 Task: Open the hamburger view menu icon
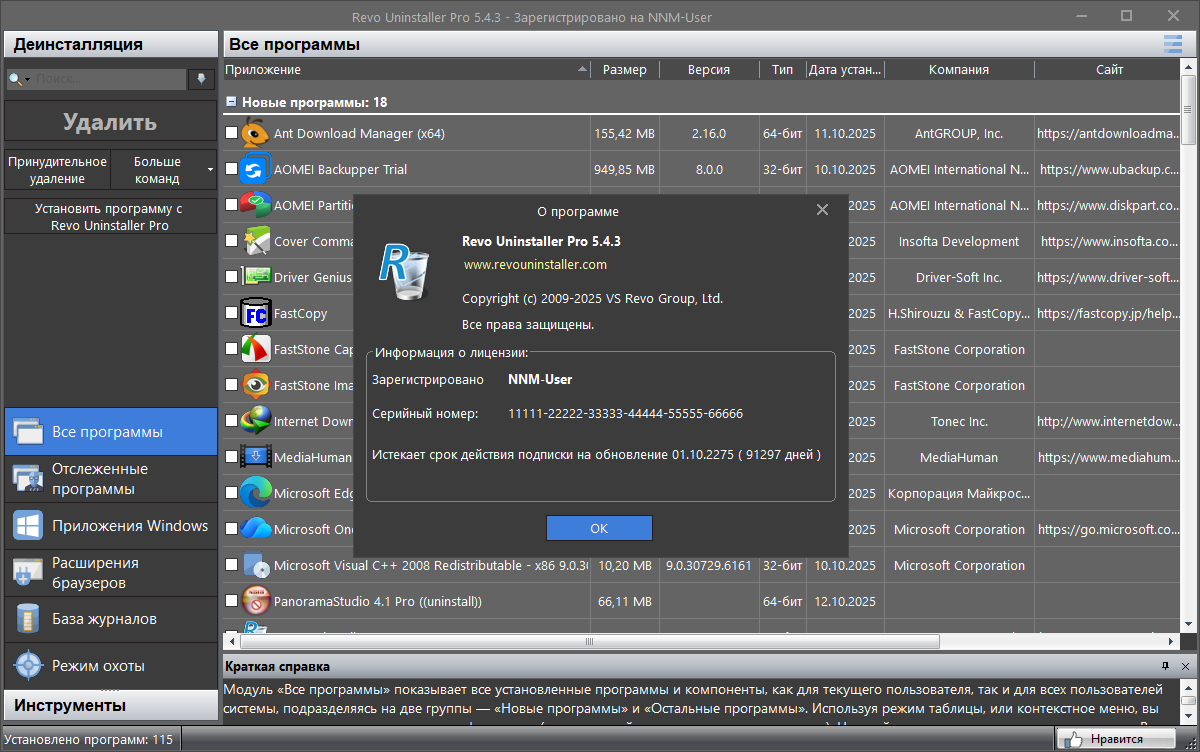(1172, 44)
